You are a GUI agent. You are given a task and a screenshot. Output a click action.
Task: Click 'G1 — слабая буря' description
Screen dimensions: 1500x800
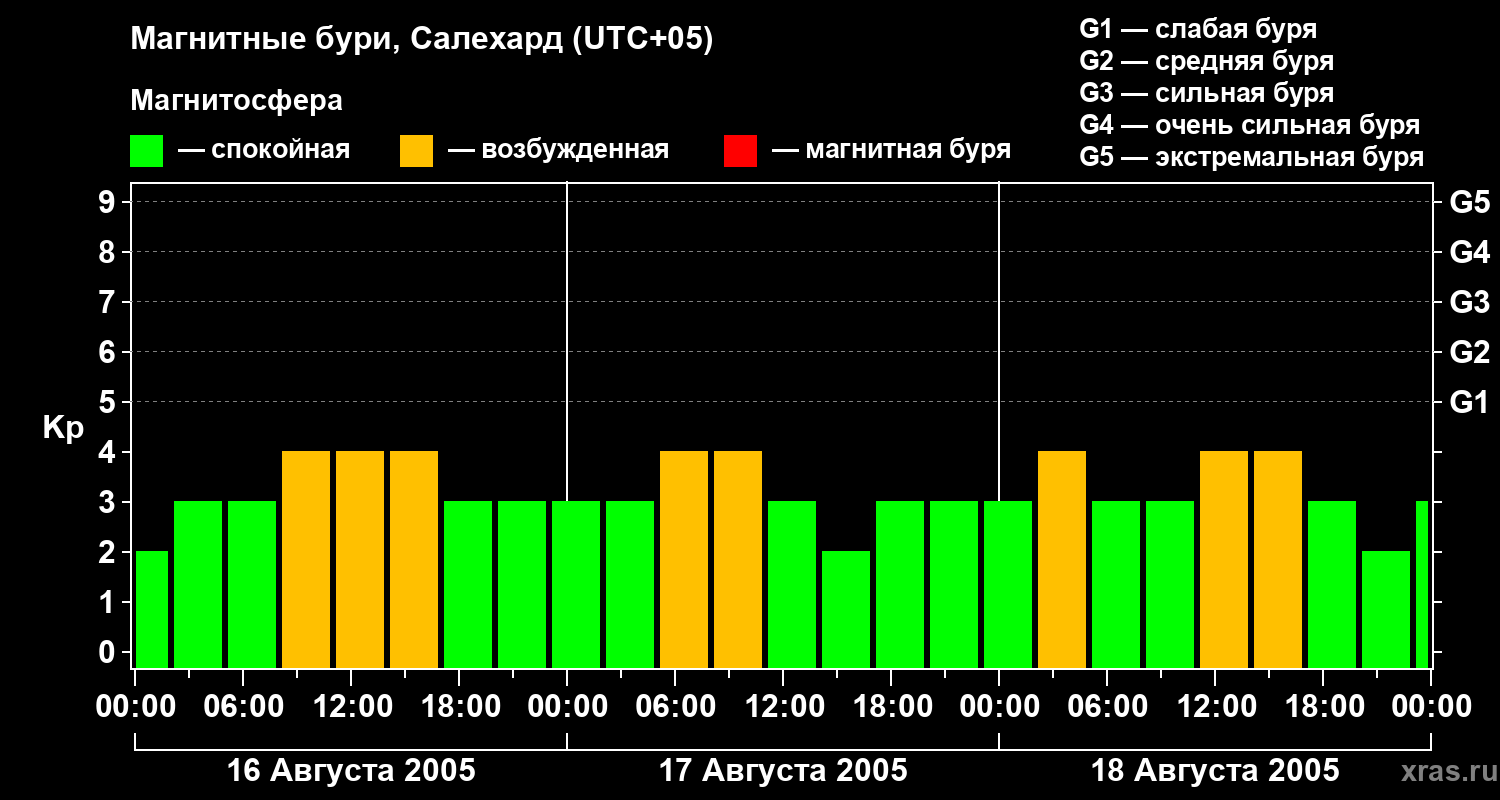(x=1198, y=29)
